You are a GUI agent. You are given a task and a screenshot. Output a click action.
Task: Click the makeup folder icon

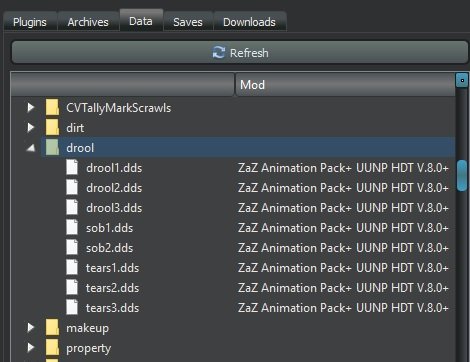point(52,327)
